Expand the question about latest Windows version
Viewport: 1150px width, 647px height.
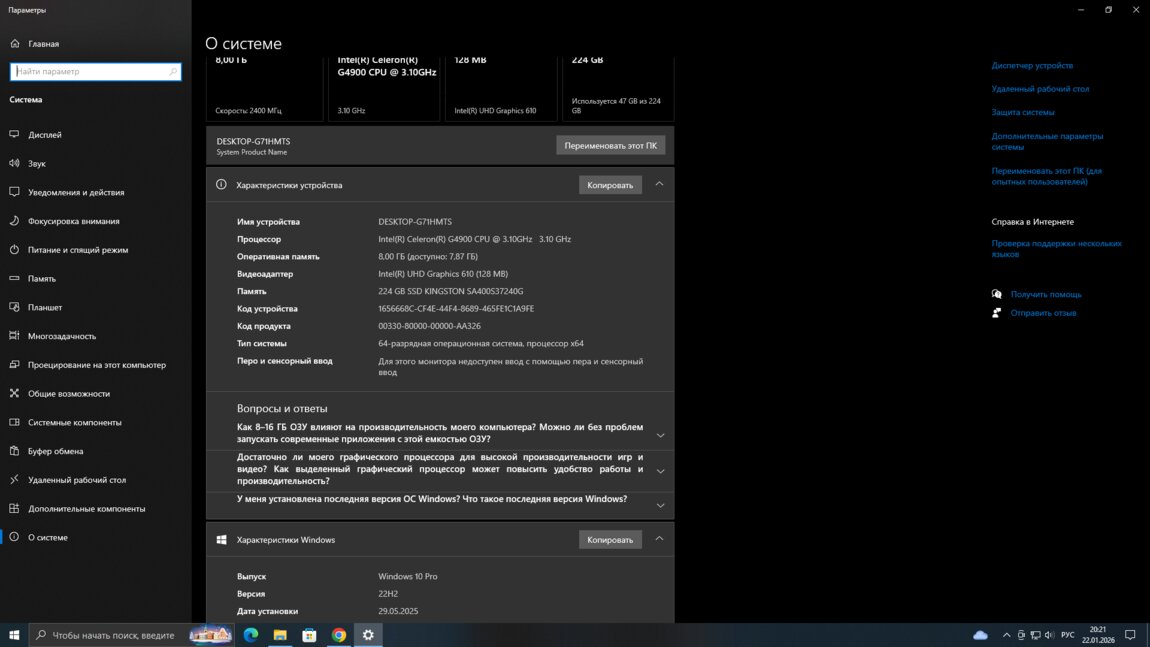click(x=660, y=505)
